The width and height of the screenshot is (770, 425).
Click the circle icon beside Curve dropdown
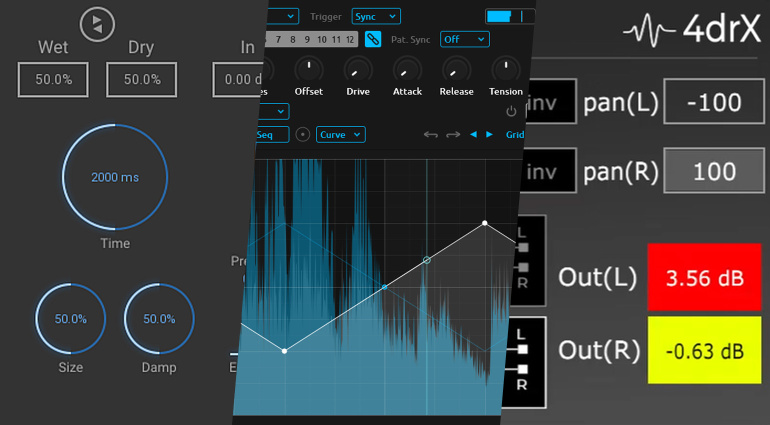pos(303,134)
